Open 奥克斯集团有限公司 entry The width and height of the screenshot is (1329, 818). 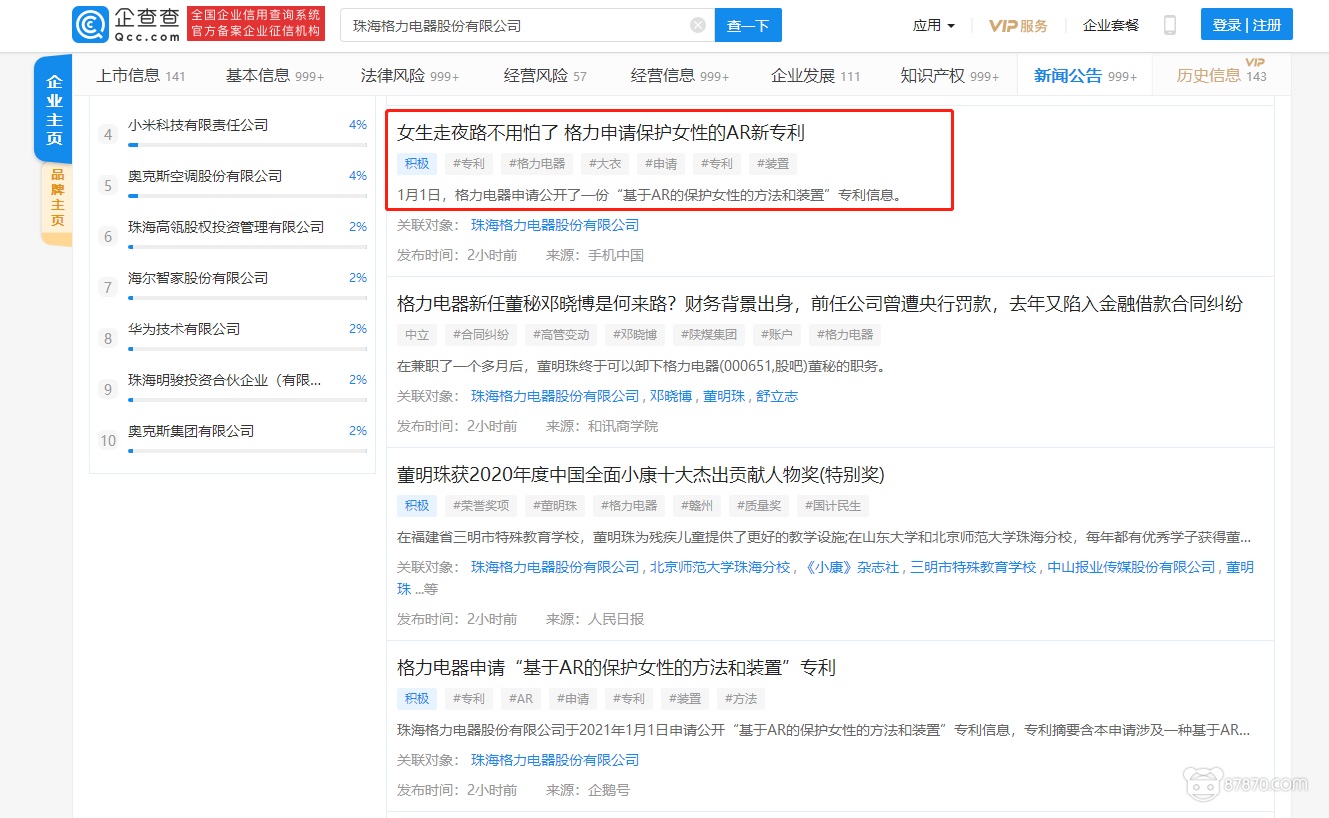coord(191,431)
